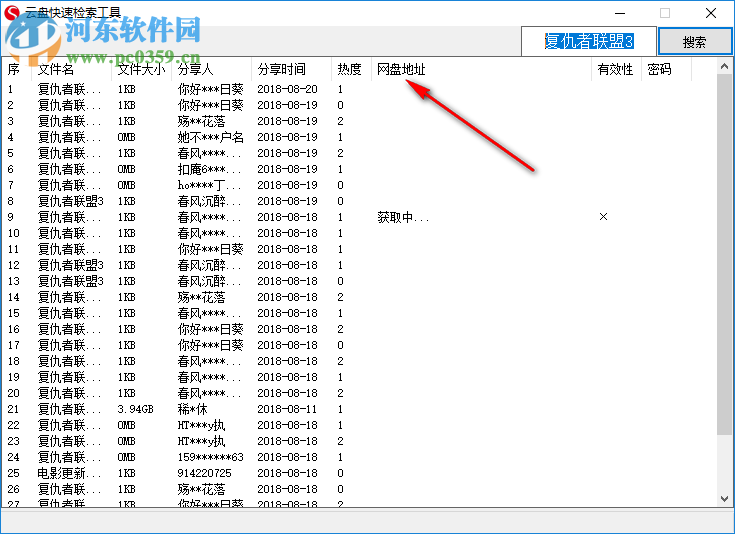Viewport: 735px width, 534px height.
Task: Click sharer 春风沉醉... in row 13
Action: [209, 281]
